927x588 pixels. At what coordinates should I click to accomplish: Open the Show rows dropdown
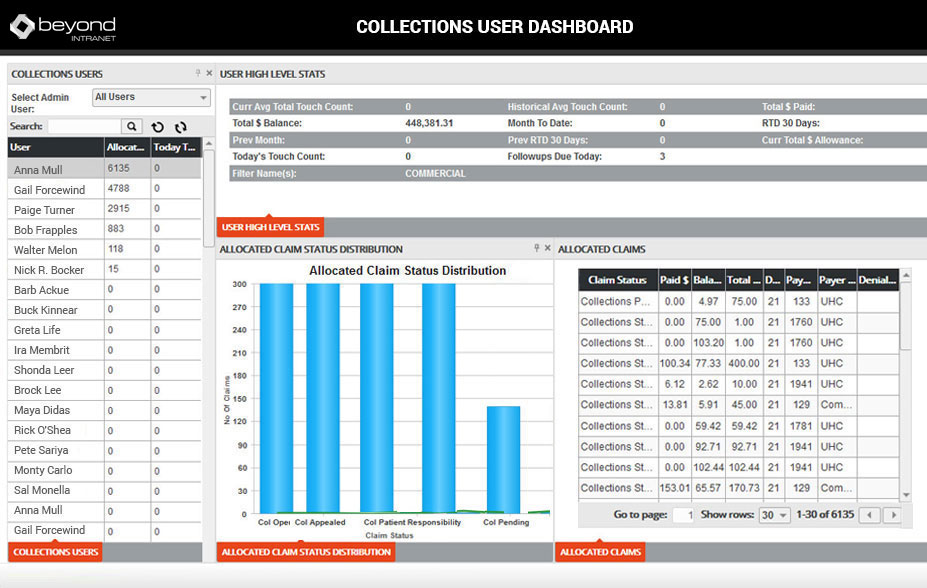[773, 515]
